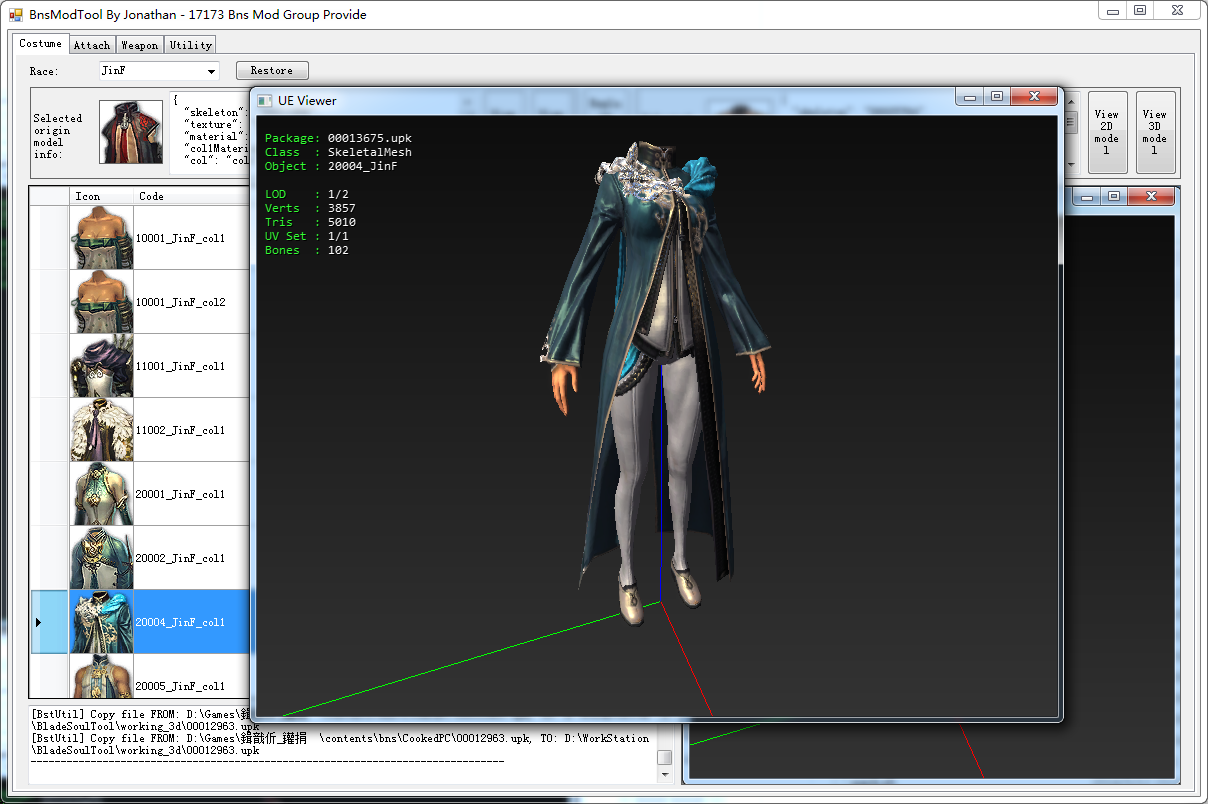1208x804 pixels.
Task: Close the background viewer window behind UE Viewer
Action: coord(1151,197)
